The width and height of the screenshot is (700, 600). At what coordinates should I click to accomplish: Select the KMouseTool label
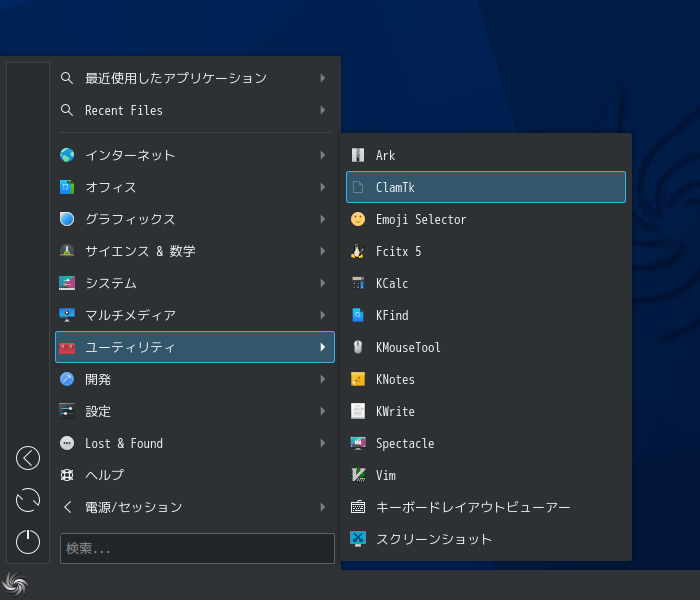pyautogui.click(x=408, y=347)
